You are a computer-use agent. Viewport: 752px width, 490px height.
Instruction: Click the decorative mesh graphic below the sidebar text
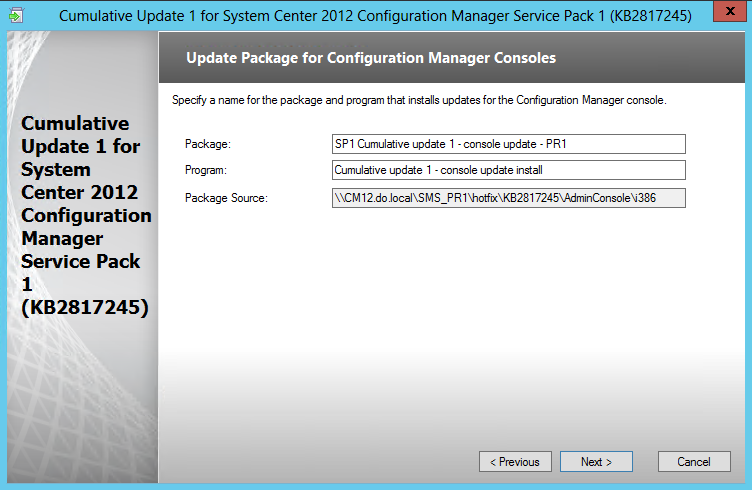82,403
